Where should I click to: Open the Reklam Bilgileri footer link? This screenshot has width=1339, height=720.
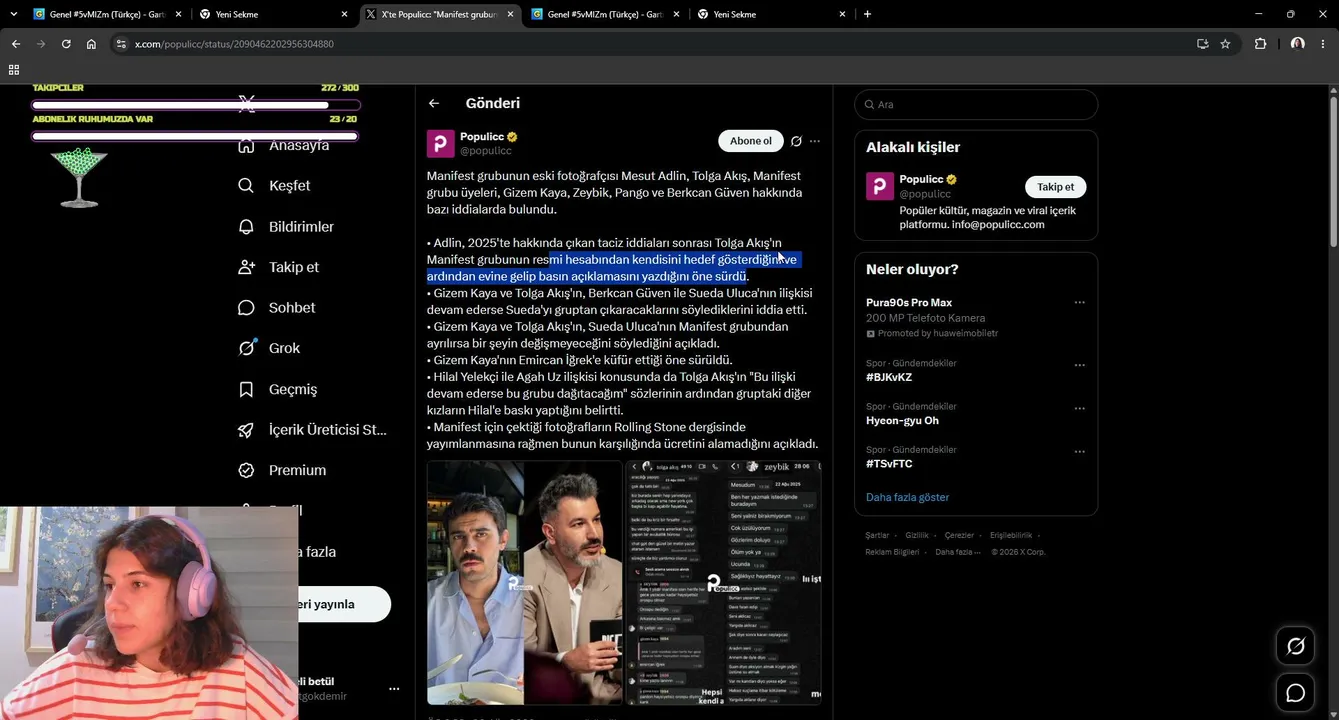click(x=892, y=552)
